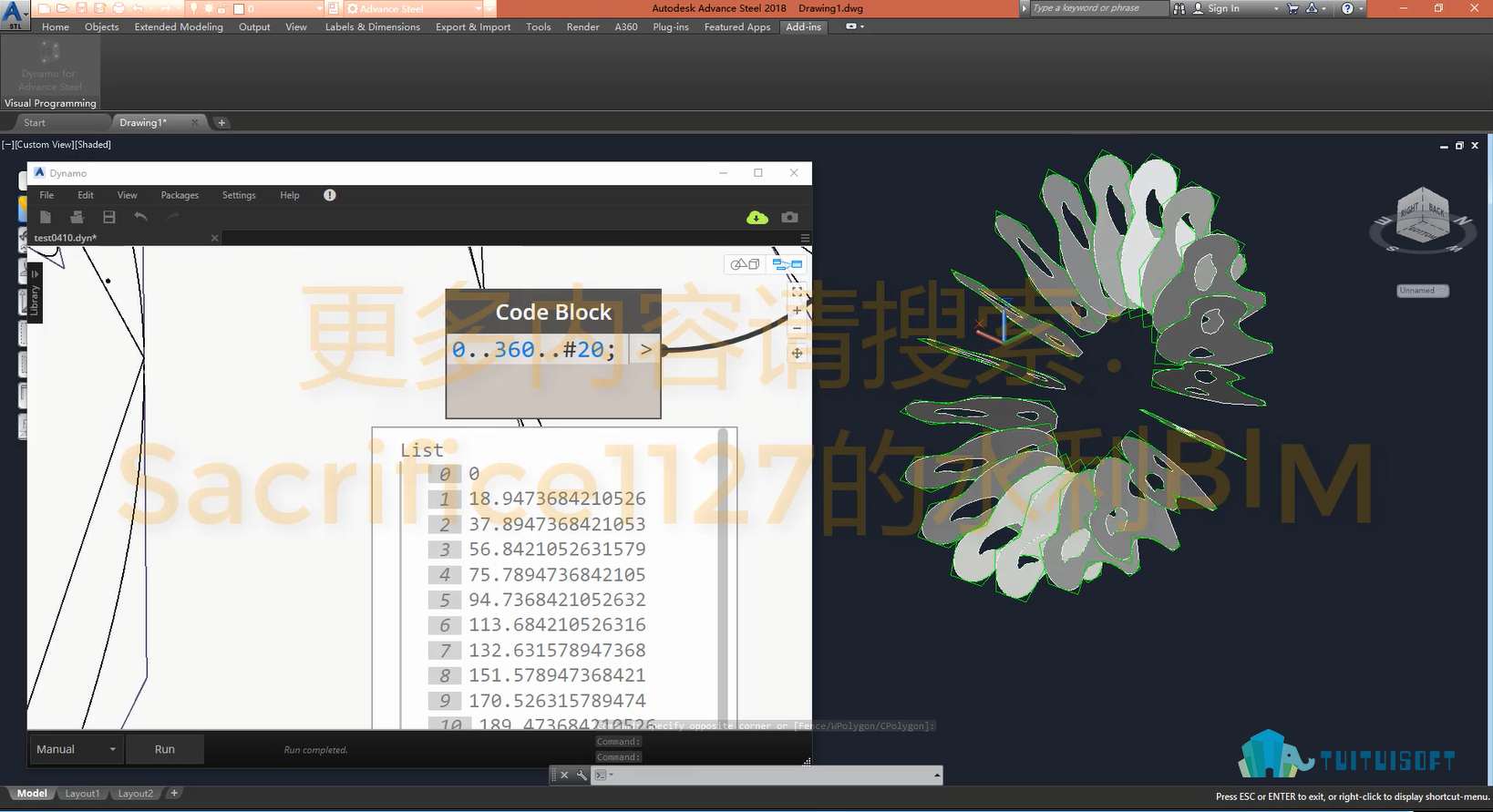This screenshot has width=1493, height=812.
Task: Click the camera export image icon
Action: click(789, 217)
